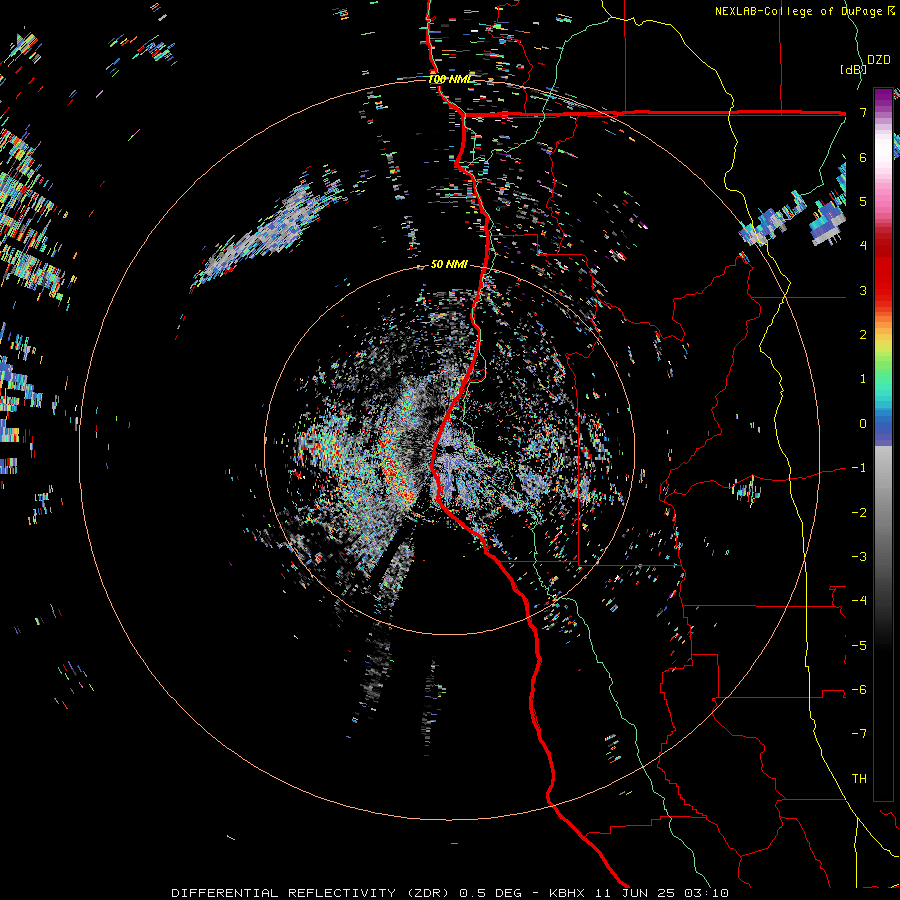This screenshot has width=900, height=900.
Task: Click the 50 NMI range ring label
Action: pos(449,264)
